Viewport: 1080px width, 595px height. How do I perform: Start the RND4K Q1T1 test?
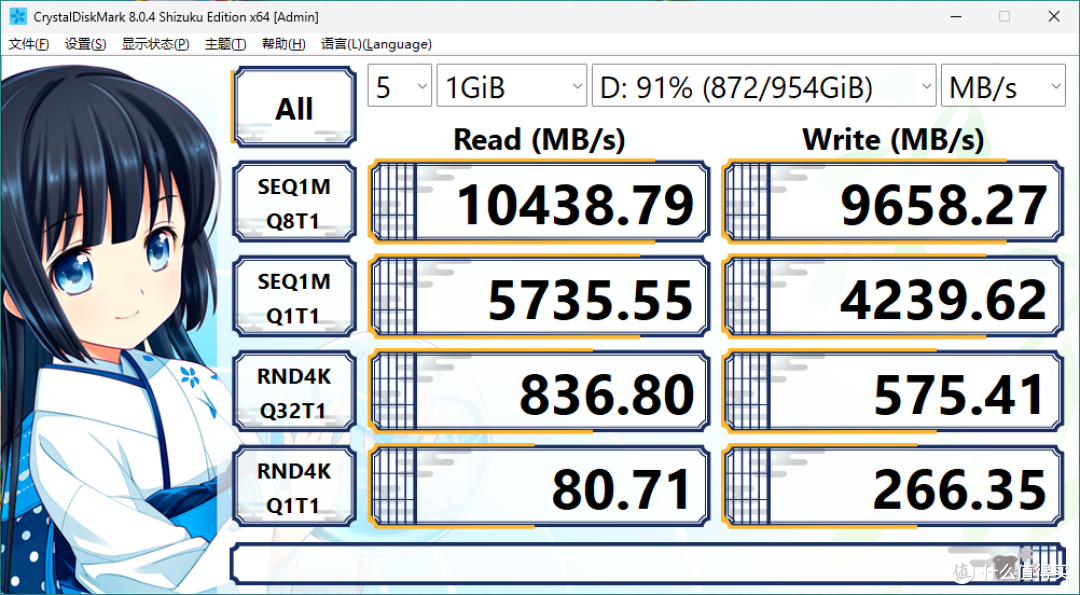tap(294, 487)
